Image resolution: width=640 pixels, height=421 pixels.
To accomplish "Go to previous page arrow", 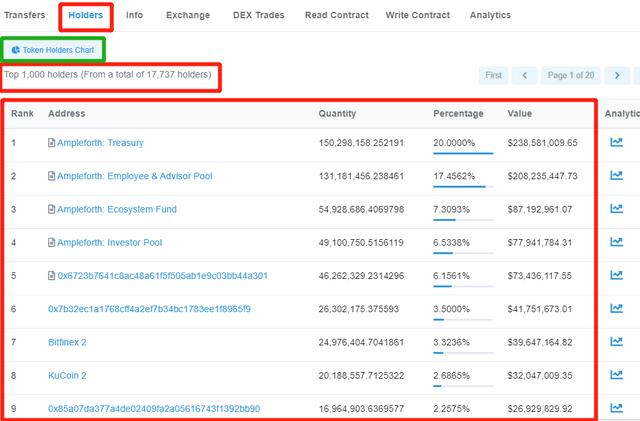I will pyautogui.click(x=524, y=76).
